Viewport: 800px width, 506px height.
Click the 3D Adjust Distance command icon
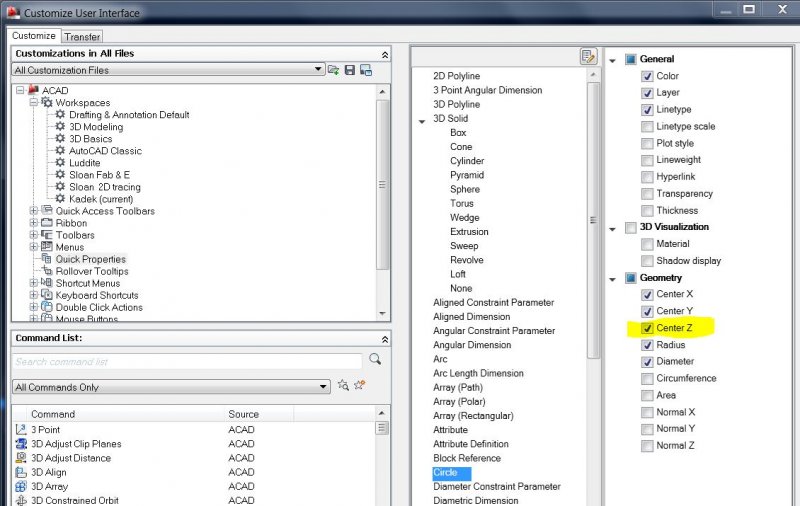tap(21, 458)
